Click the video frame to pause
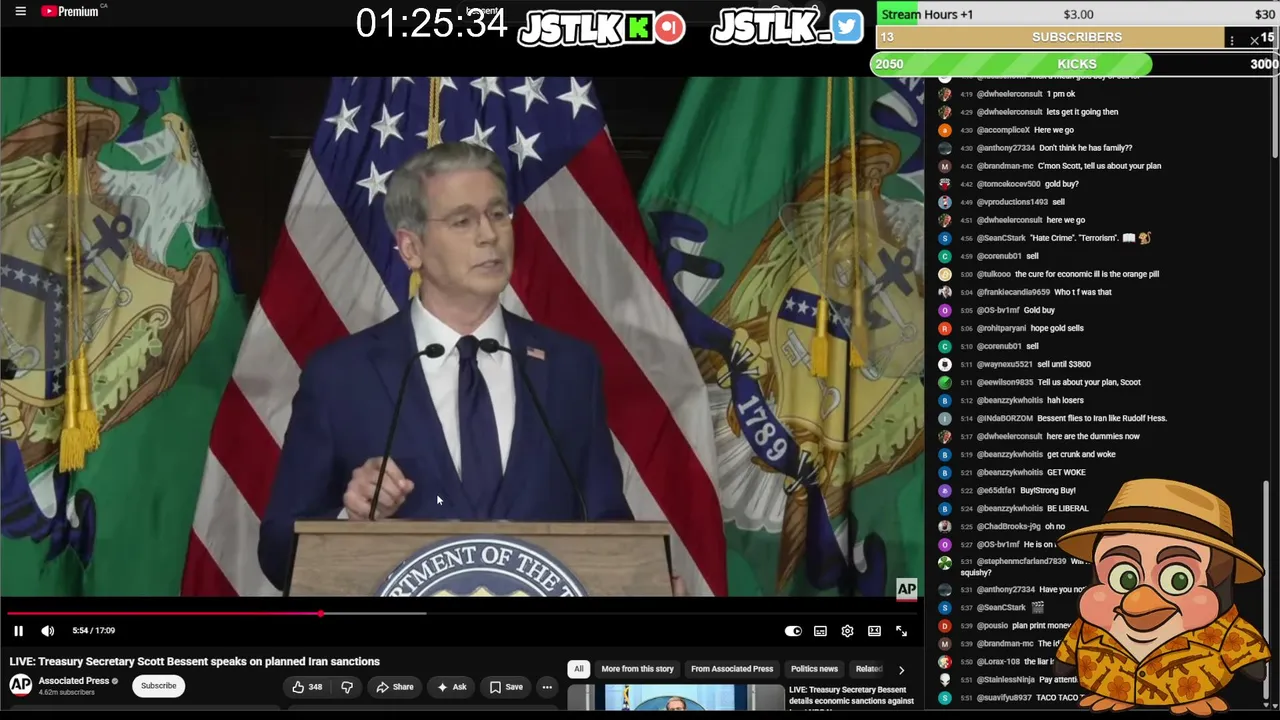The width and height of the screenshot is (1280, 720). [462, 337]
